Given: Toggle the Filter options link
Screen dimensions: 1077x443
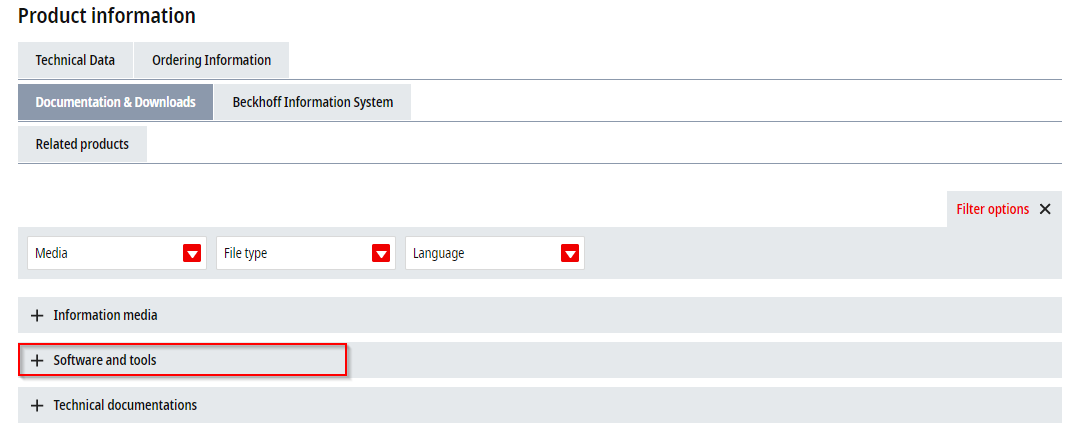Looking at the screenshot, I should click(993, 209).
